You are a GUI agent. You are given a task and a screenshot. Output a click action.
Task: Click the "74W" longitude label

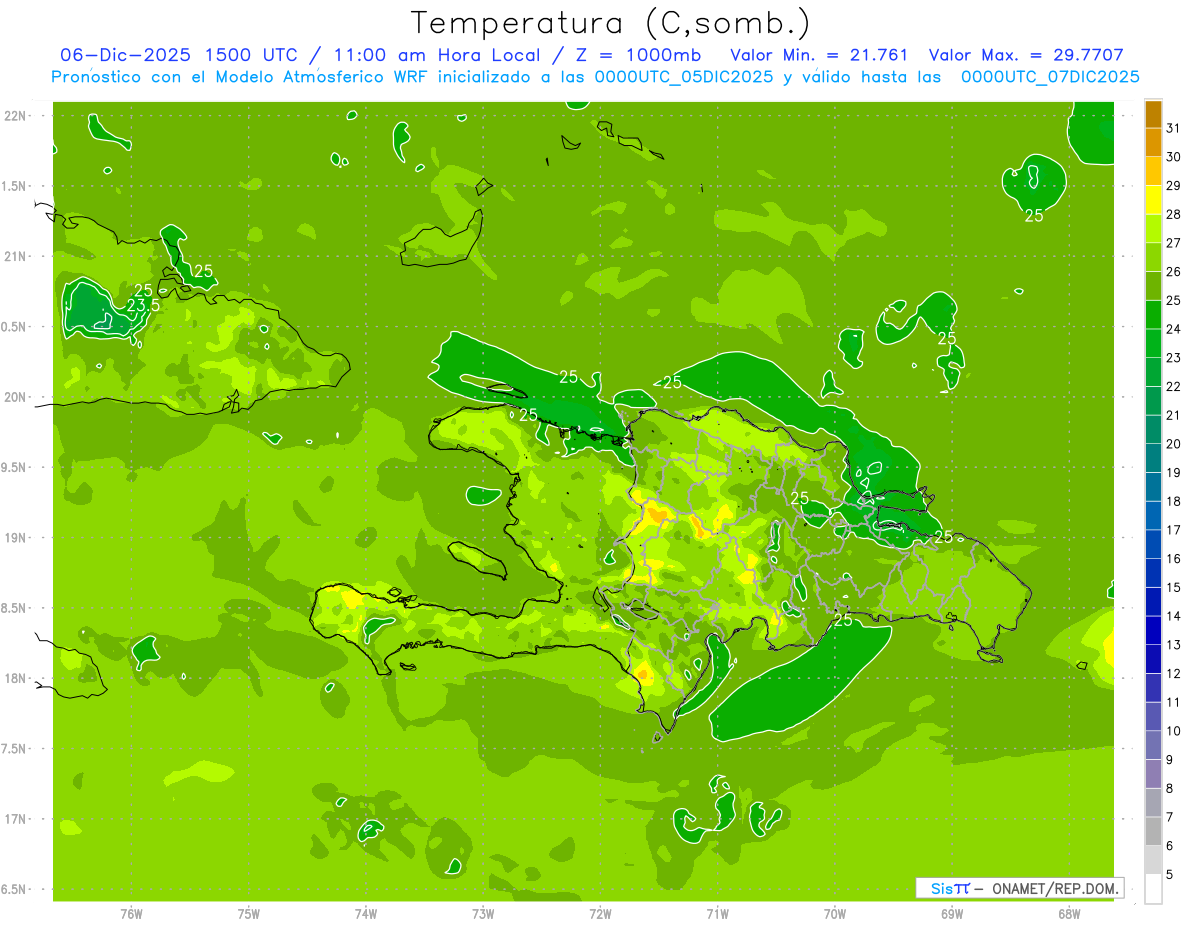tap(366, 913)
